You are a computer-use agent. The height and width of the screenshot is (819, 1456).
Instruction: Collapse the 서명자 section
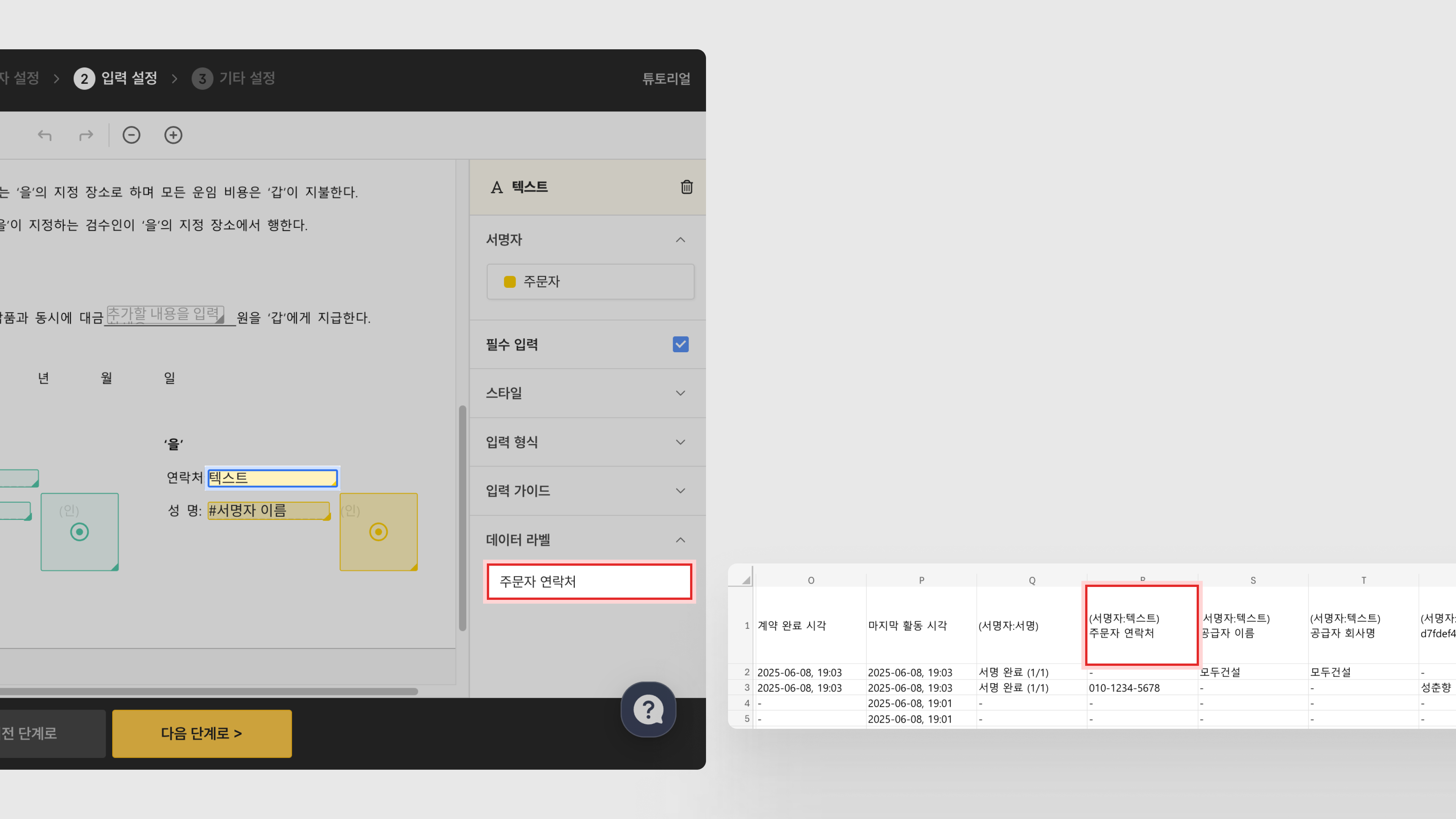point(680,240)
